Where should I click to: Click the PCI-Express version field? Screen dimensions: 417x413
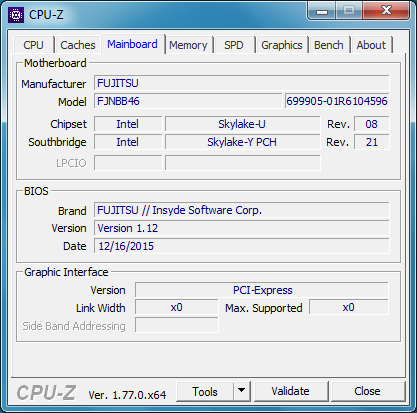click(x=262, y=290)
